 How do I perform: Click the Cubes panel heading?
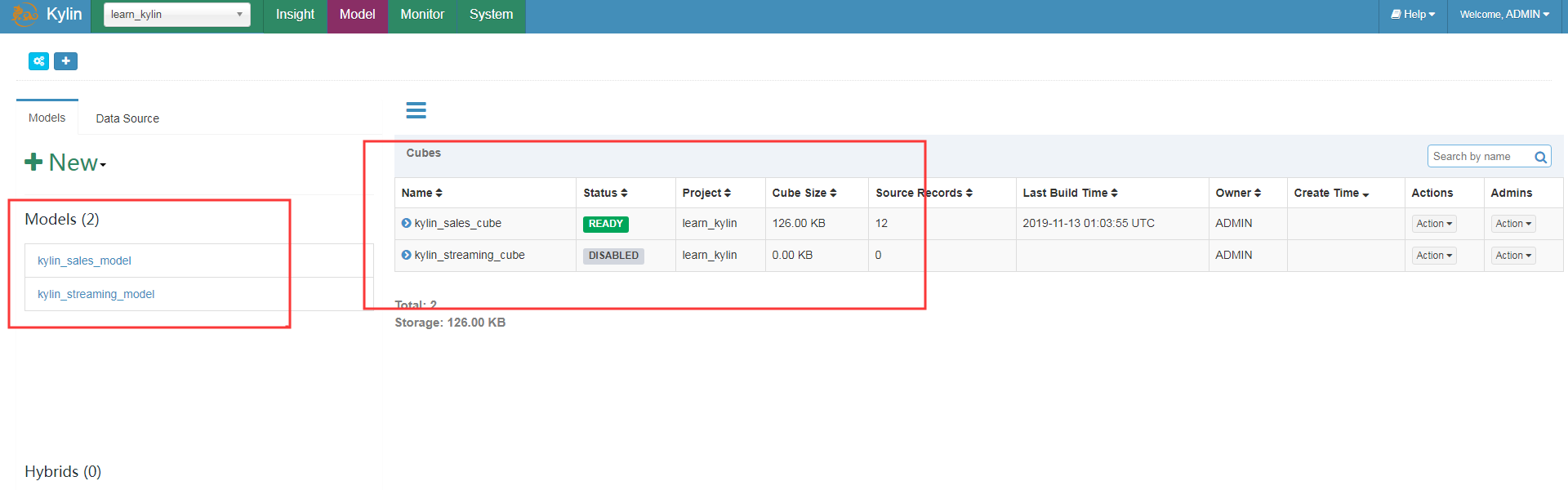pos(423,153)
